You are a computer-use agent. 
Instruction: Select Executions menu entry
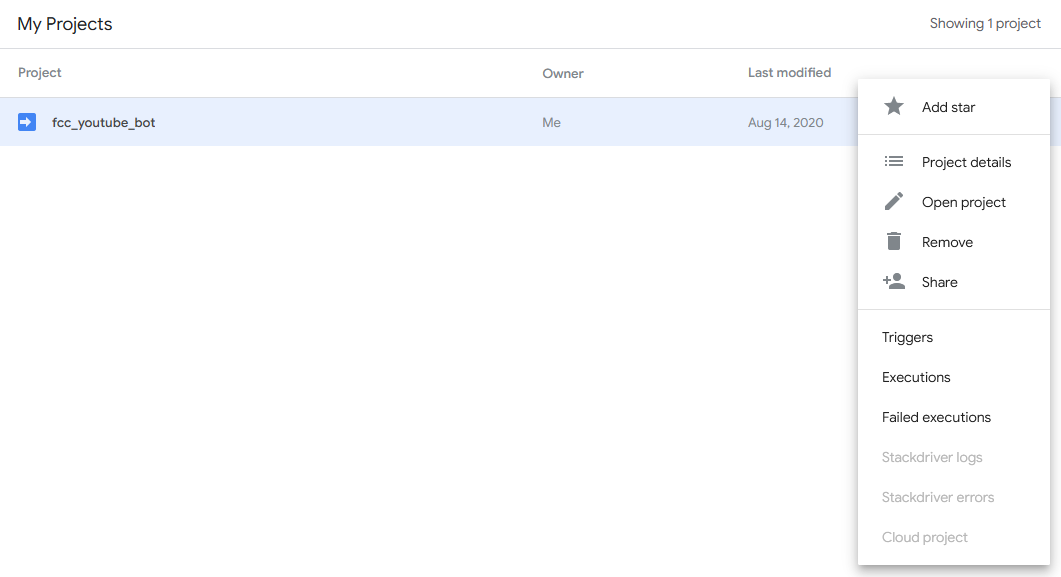click(954, 377)
